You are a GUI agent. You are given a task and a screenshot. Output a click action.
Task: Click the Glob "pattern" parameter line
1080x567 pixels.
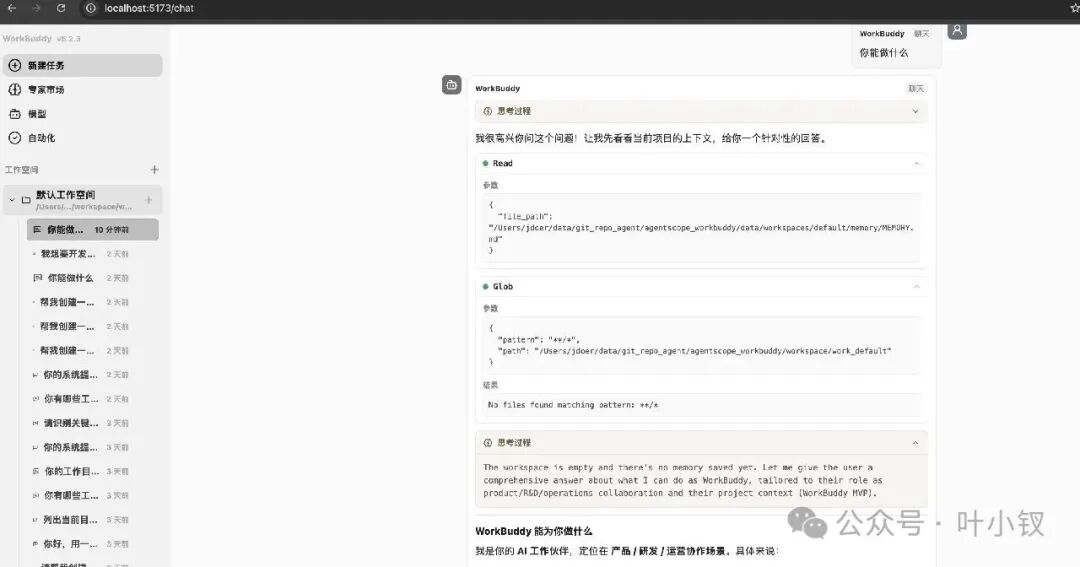[538, 340]
